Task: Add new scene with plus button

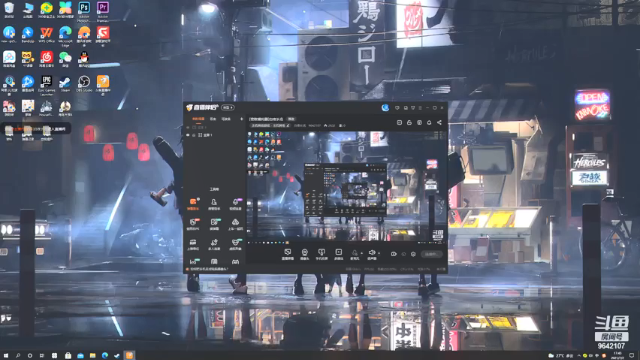Action: pyautogui.click(x=242, y=119)
